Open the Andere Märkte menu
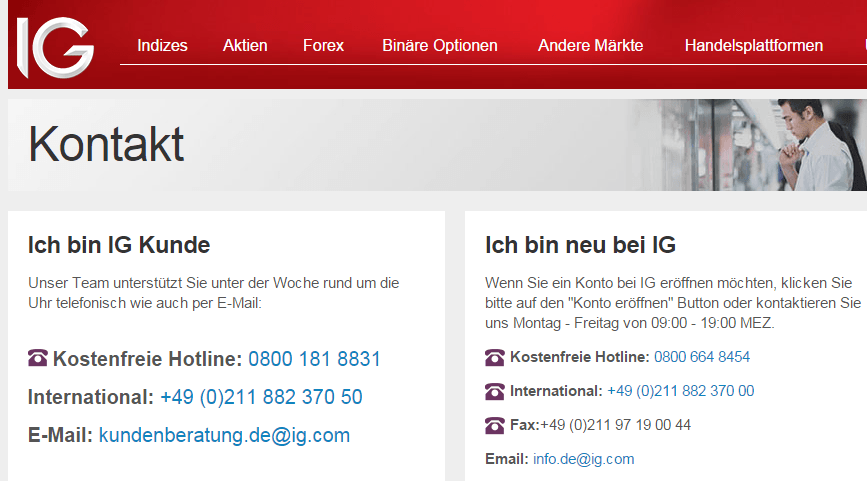The height and width of the screenshot is (481, 867). [591, 45]
